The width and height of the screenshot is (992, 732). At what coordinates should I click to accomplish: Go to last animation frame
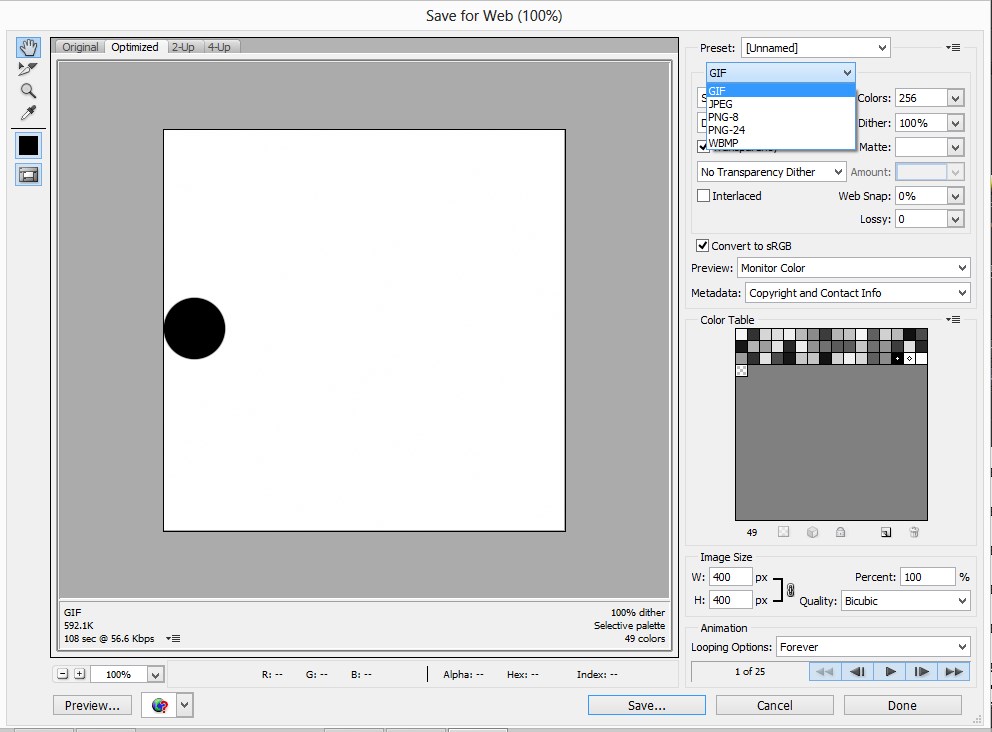coord(954,671)
